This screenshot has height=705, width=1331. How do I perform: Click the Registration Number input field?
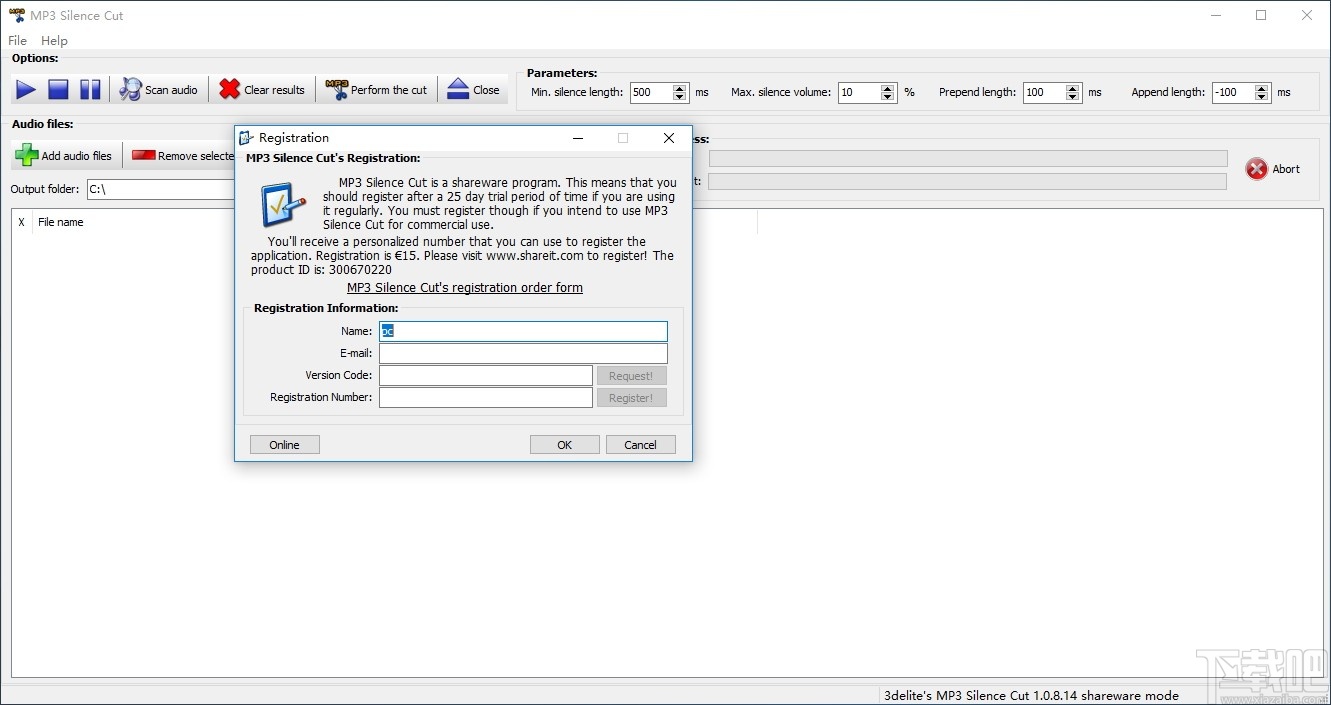coord(486,397)
